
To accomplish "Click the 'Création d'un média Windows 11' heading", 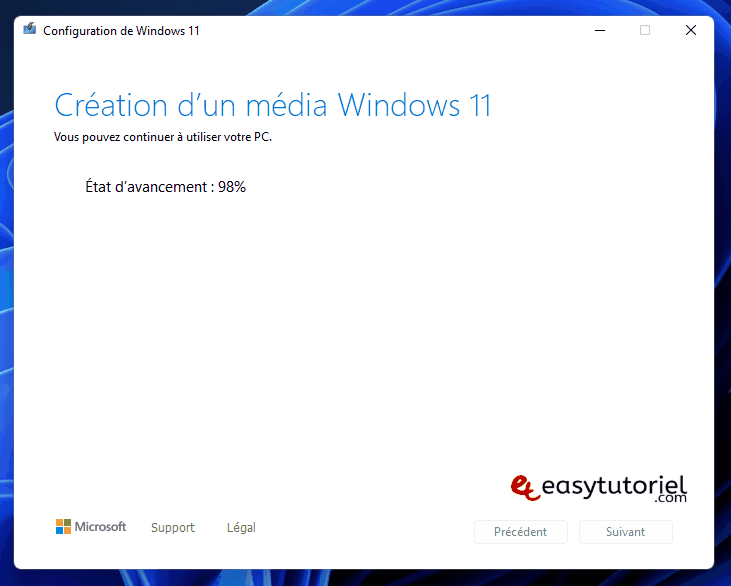I will pos(273,105).
